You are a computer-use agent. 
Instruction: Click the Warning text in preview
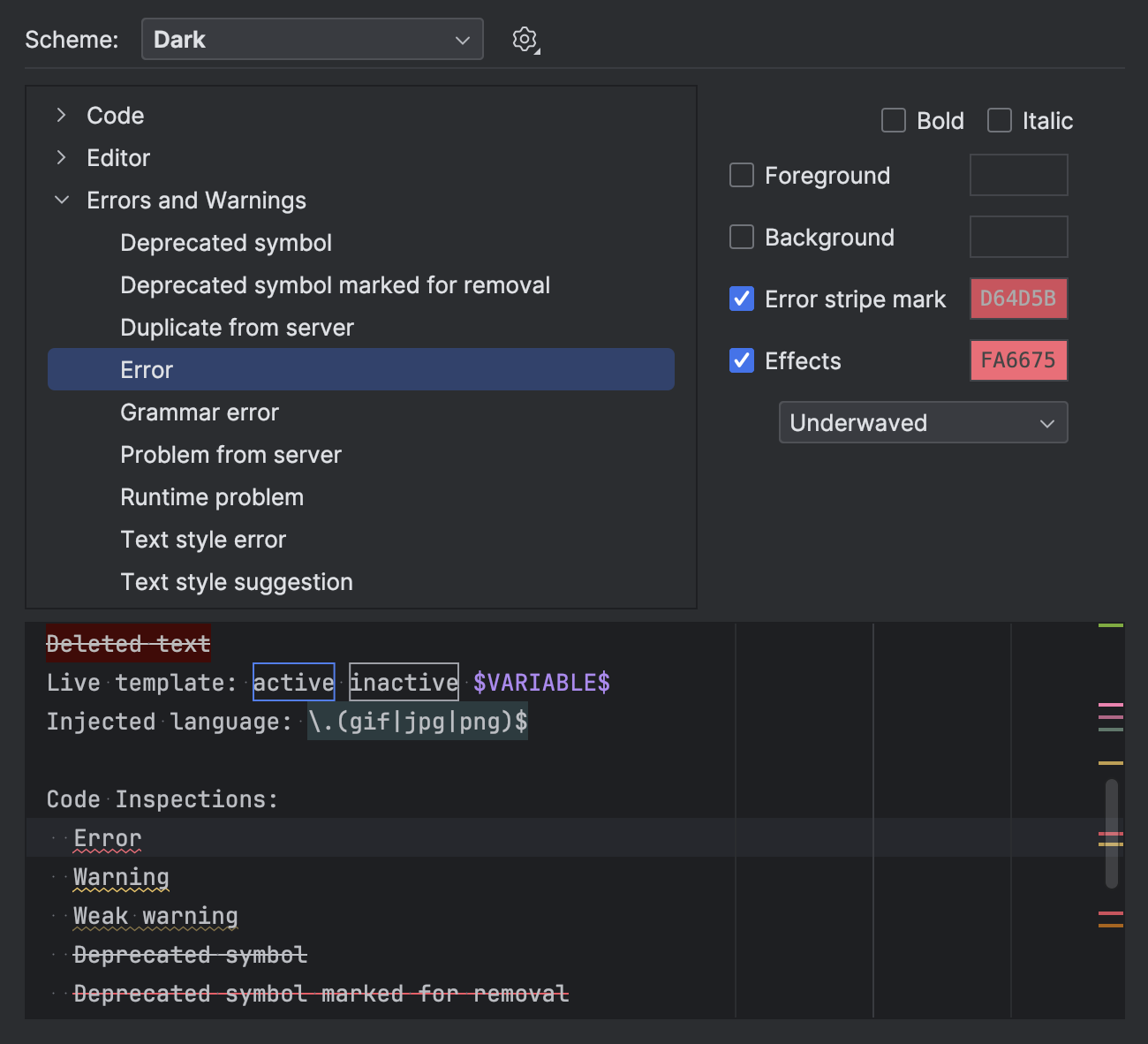(x=121, y=877)
